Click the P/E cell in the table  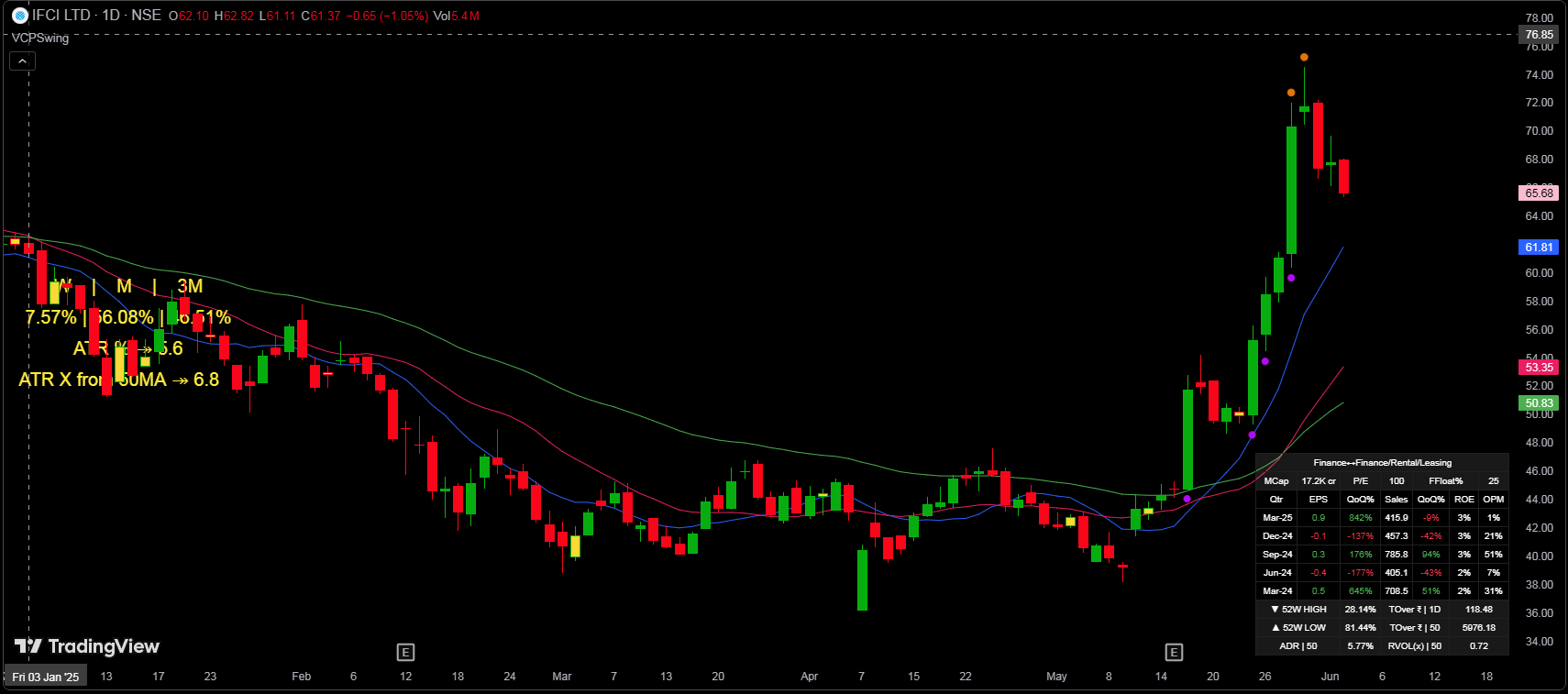click(1361, 481)
